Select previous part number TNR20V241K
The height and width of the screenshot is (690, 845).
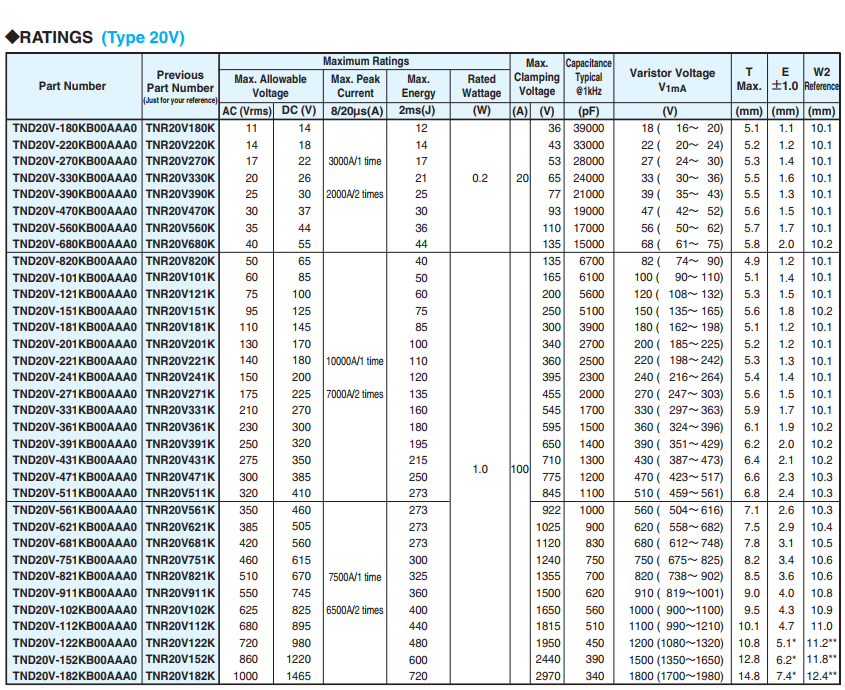[x=180, y=377]
